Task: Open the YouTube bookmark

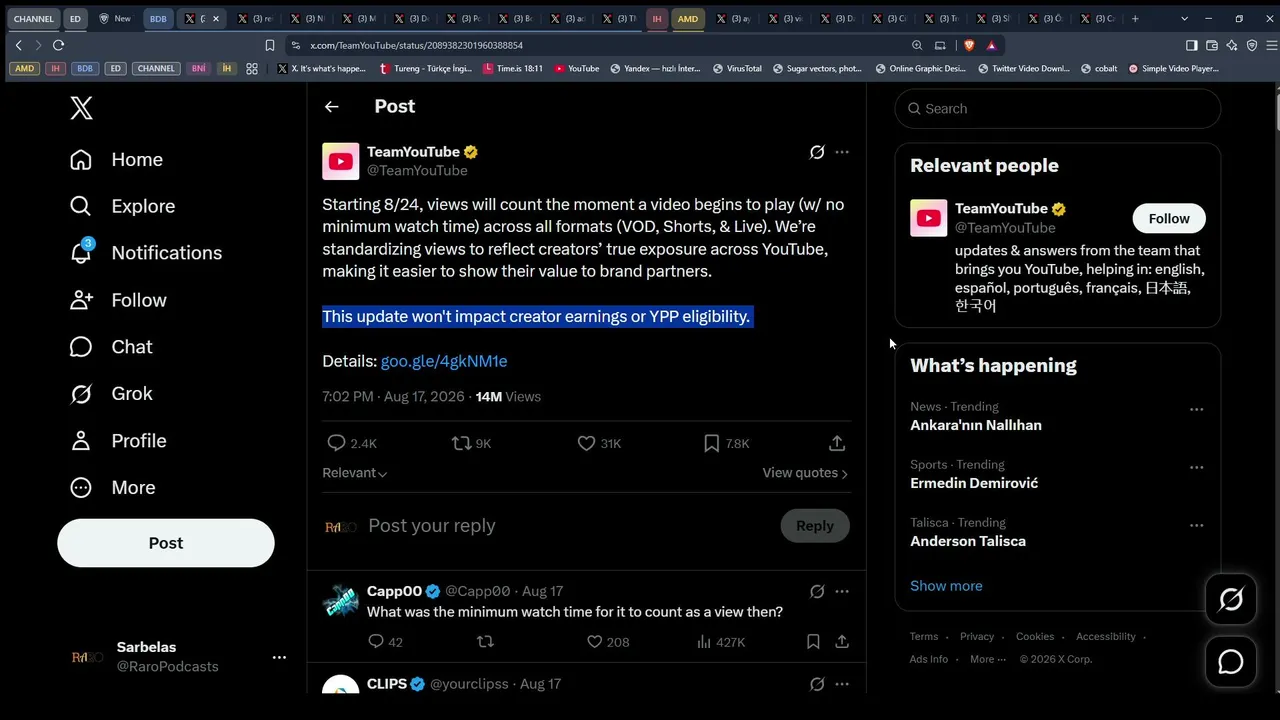Action: tap(576, 69)
